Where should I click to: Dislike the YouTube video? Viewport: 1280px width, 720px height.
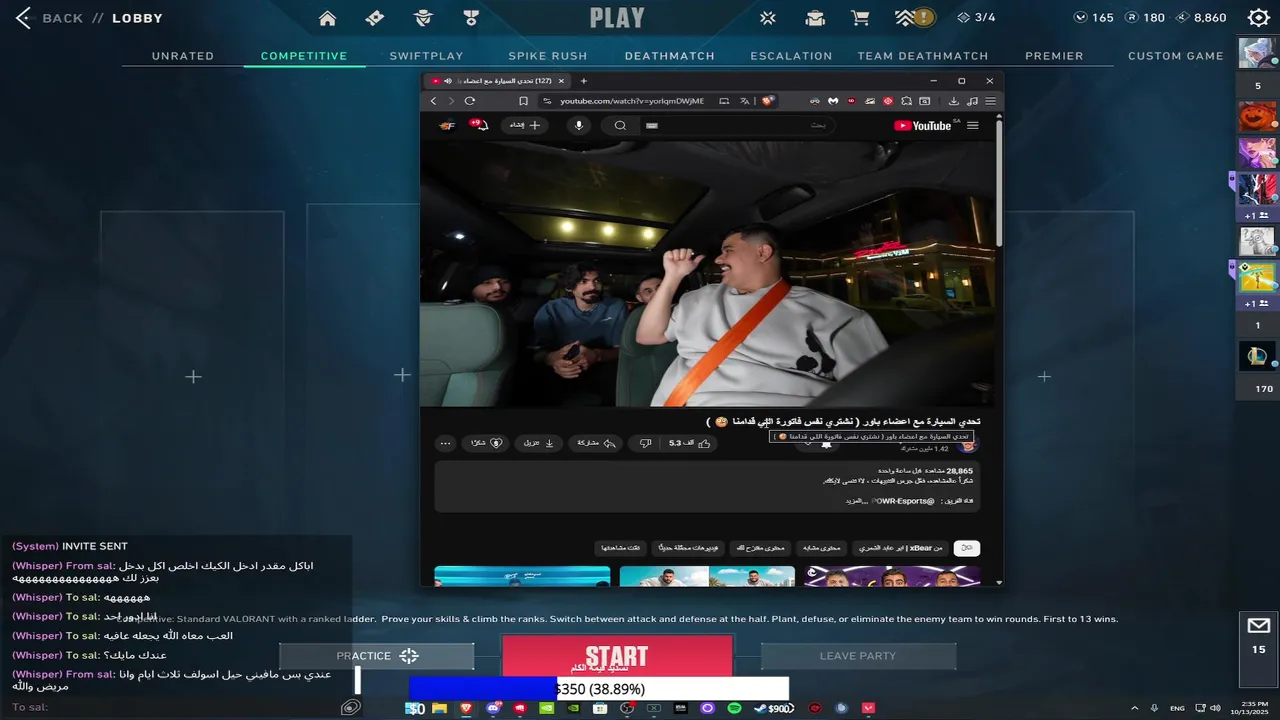click(x=645, y=443)
